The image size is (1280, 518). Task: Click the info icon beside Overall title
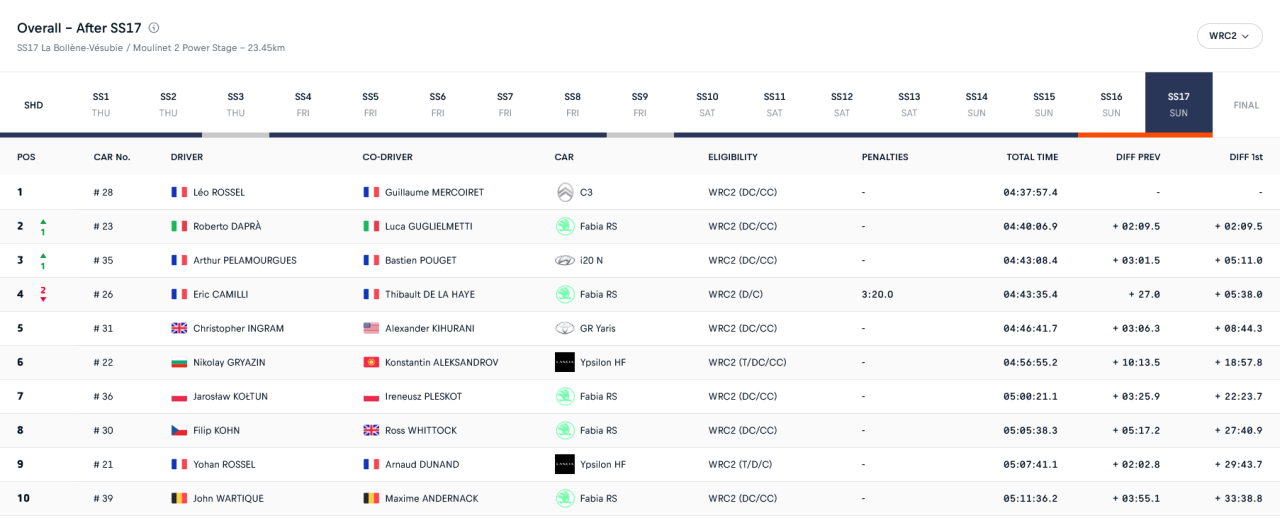[x=154, y=28]
